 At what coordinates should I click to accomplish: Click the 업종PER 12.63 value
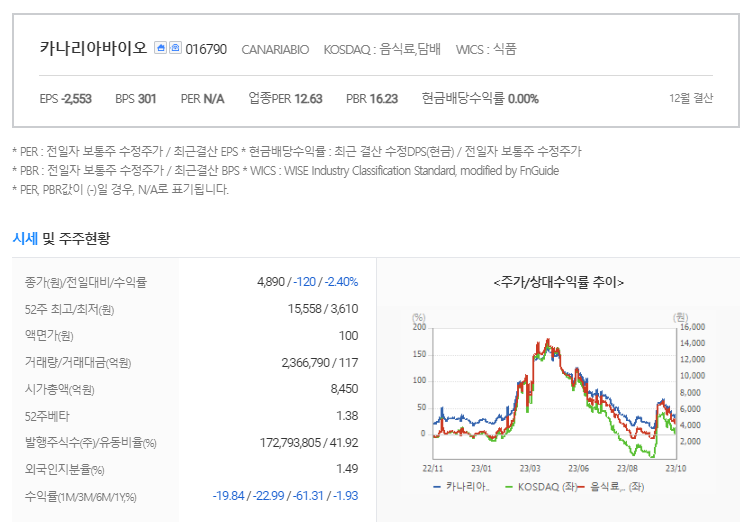[285, 99]
